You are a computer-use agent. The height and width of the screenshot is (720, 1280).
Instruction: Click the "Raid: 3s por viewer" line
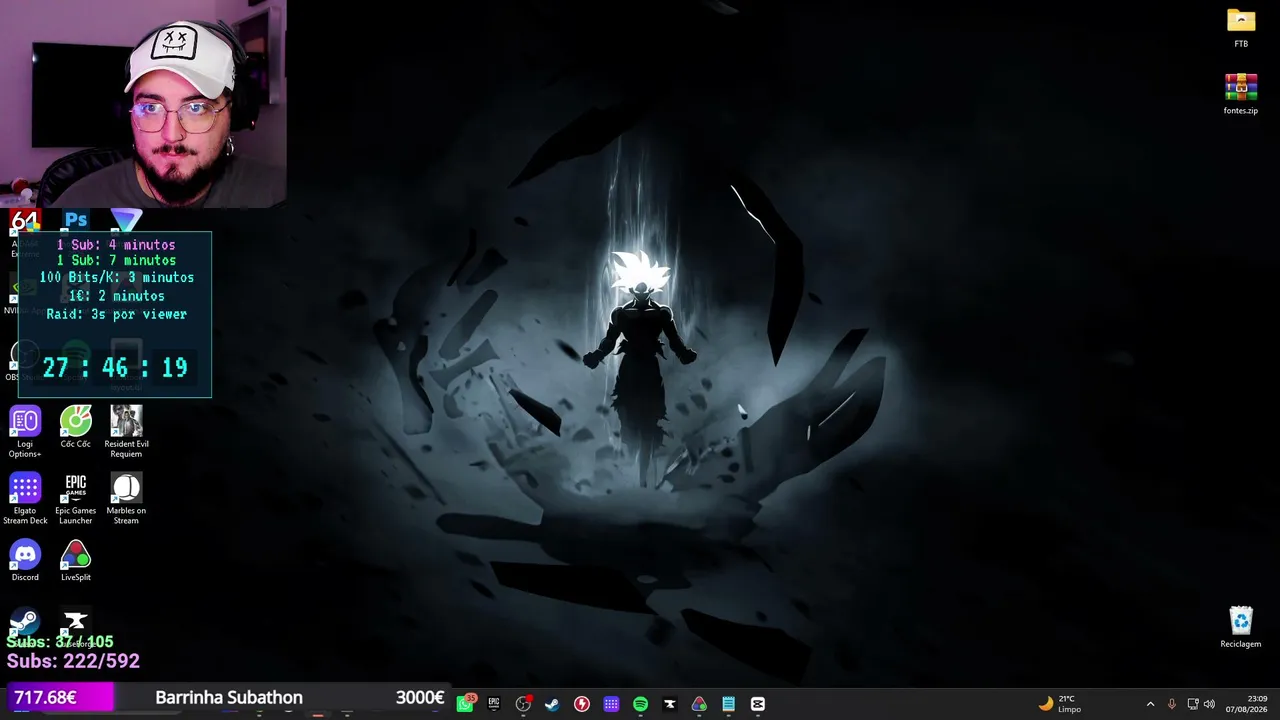pyautogui.click(x=116, y=314)
